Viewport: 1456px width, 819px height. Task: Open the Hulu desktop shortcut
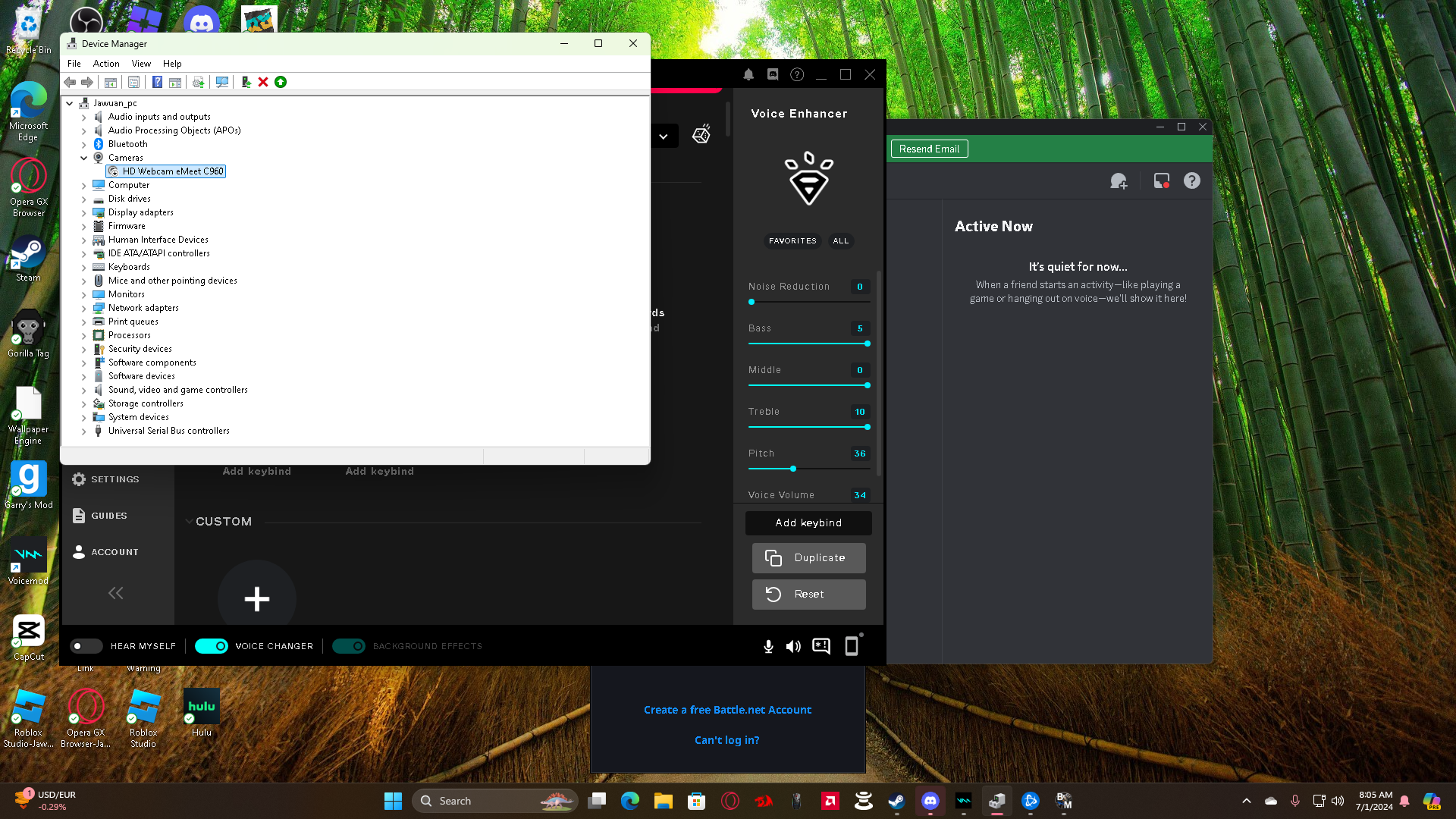202,713
